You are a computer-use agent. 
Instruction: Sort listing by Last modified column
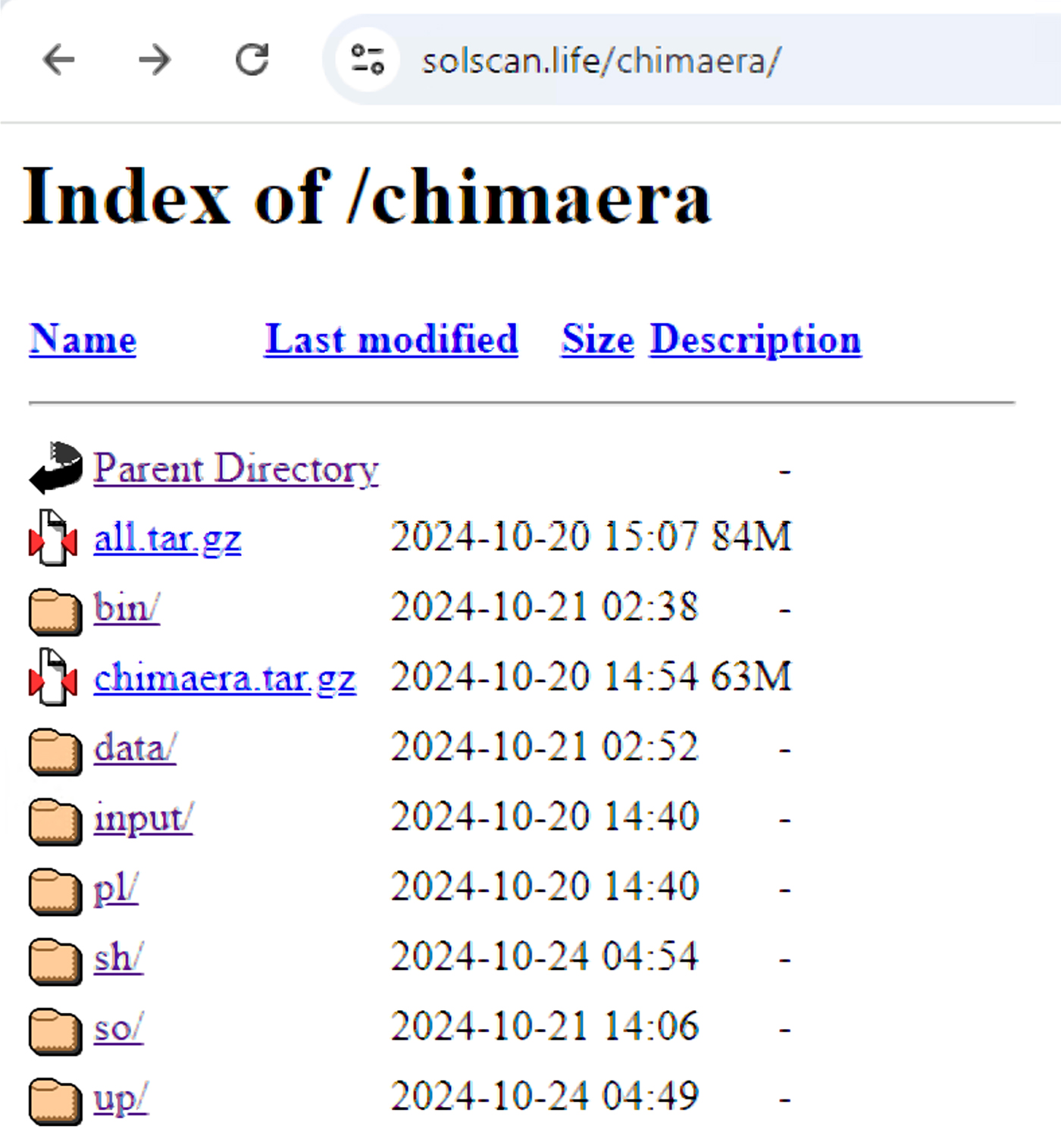[x=391, y=339]
